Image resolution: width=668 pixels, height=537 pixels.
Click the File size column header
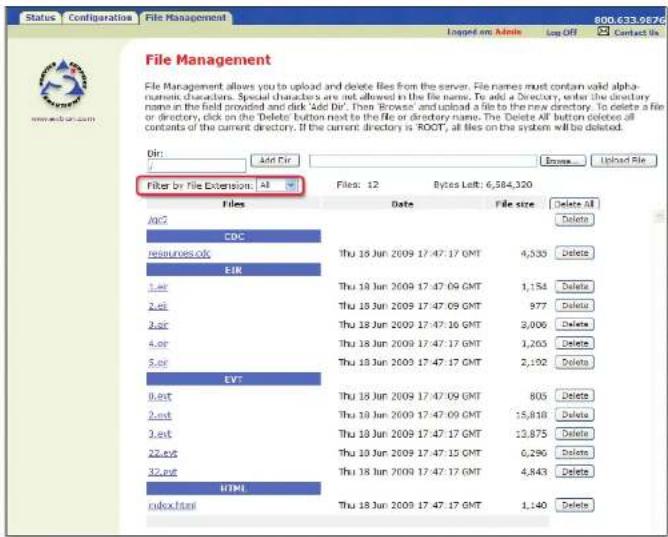click(515, 204)
